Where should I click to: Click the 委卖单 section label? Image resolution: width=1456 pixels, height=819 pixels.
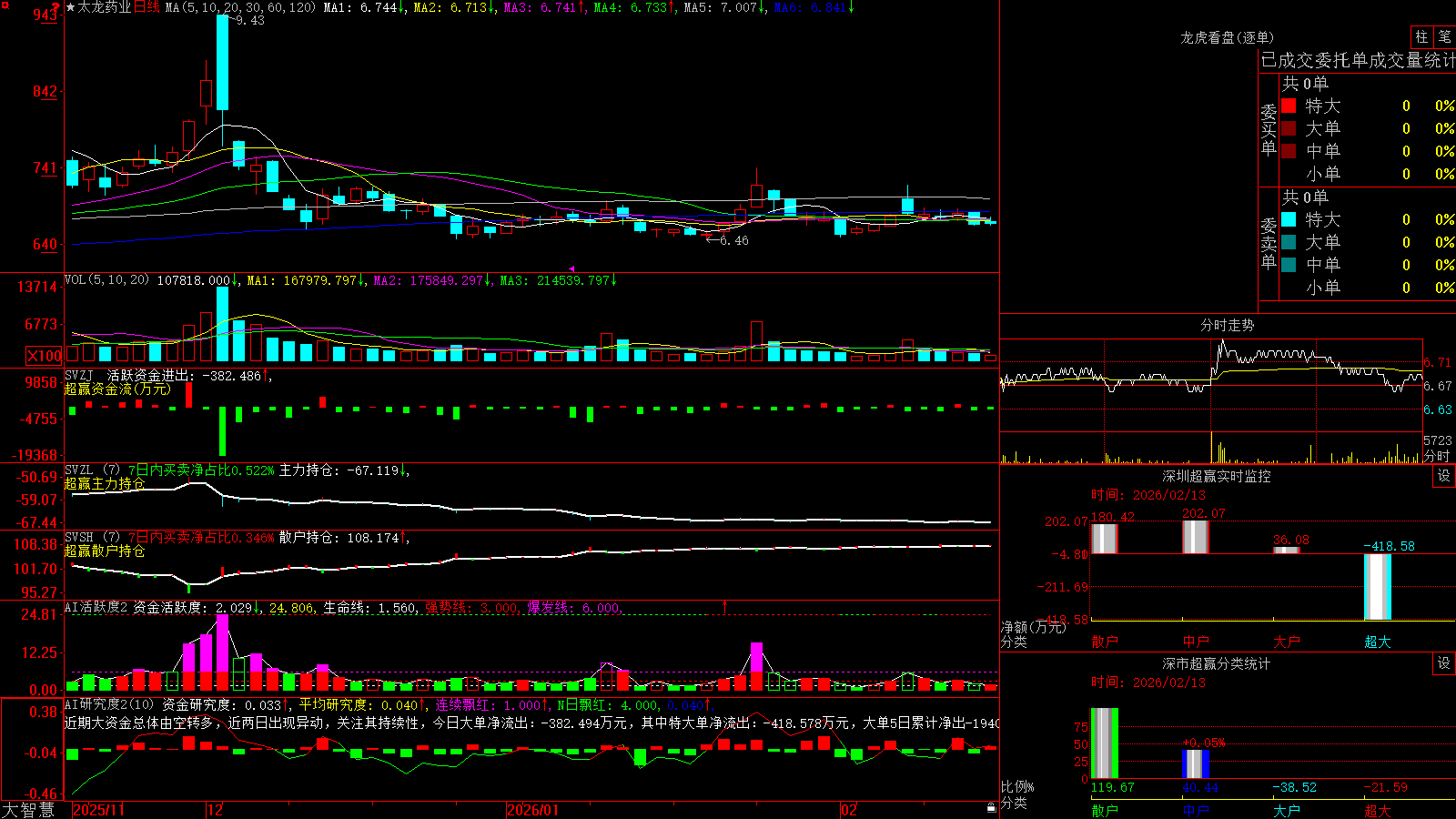point(1269,243)
